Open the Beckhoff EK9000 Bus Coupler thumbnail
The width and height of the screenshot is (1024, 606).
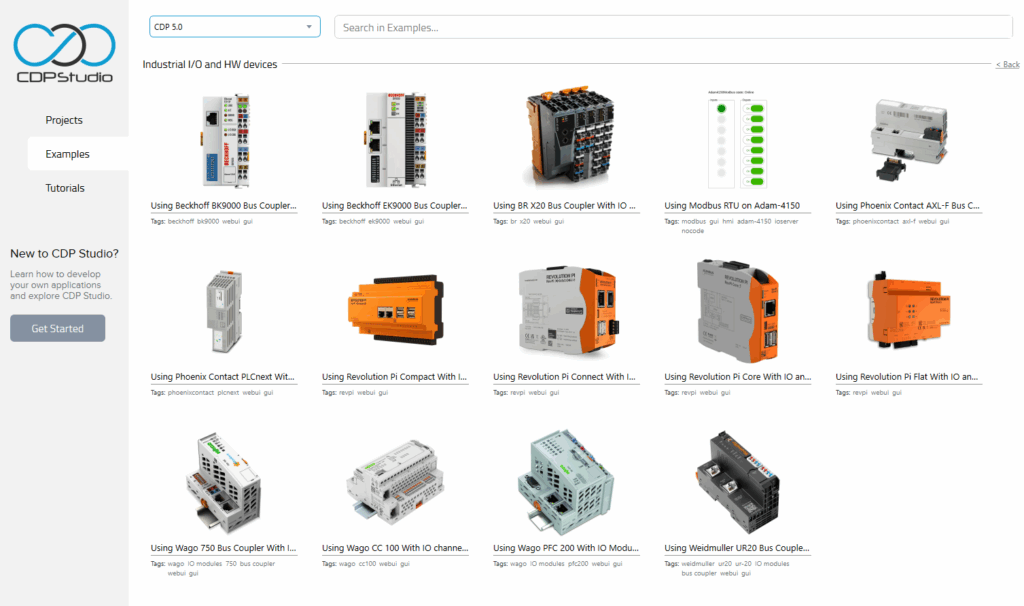pyautogui.click(x=396, y=140)
